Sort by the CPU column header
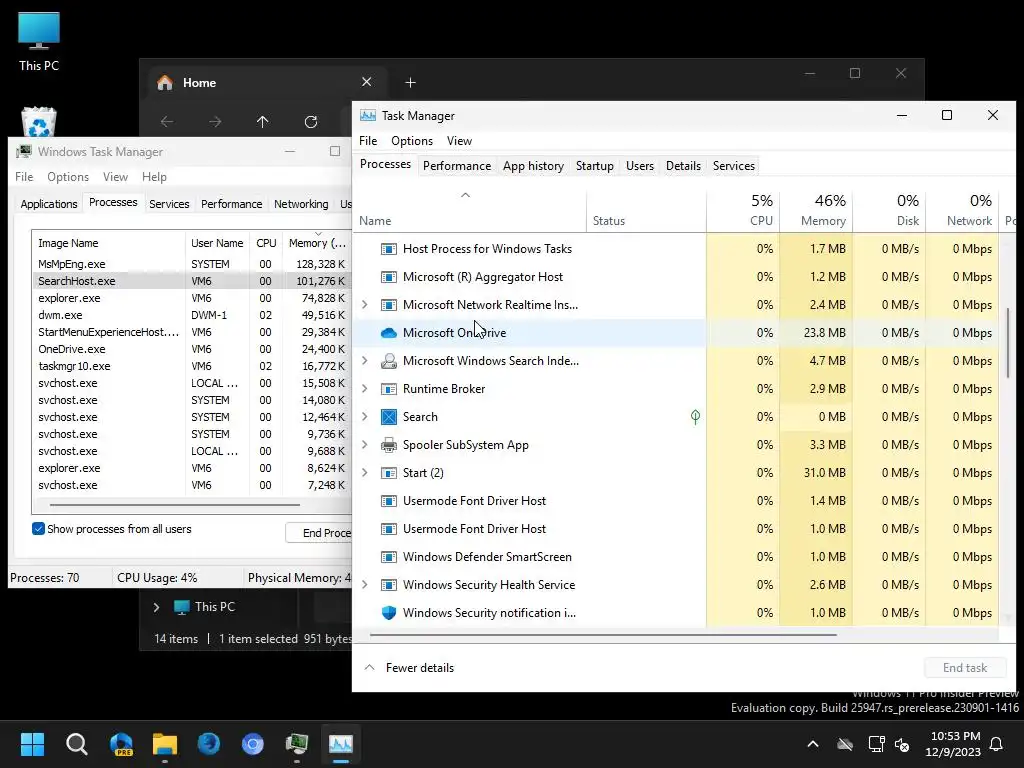This screenshot has width=1024, height=768. [x=743, y=210]
